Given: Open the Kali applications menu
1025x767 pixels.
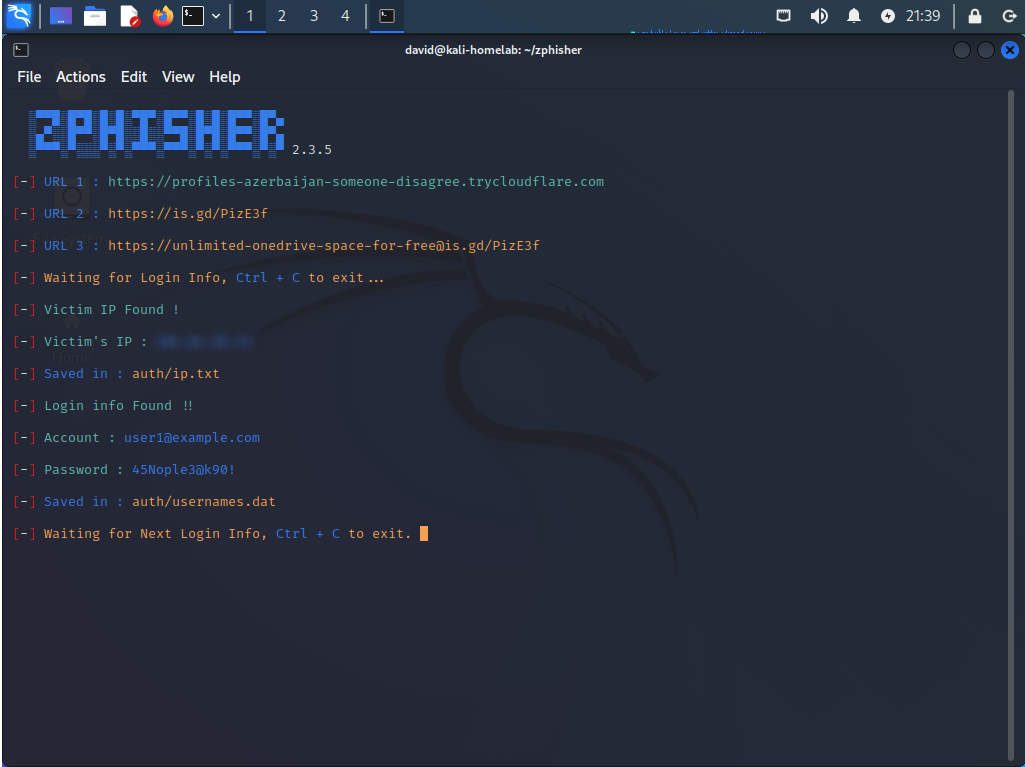Looking at the screenshot, I should coord(19,16).
